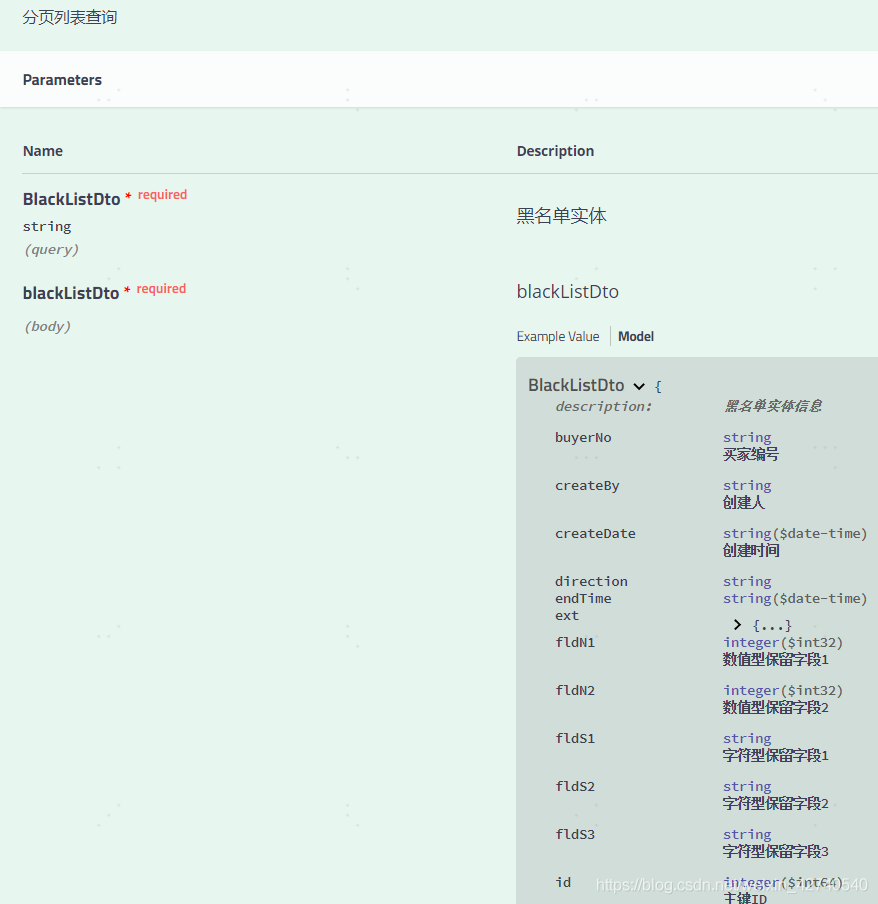Click the buyerNo string type link
Screen dimensions: 878x904
(x=747, y=437)
